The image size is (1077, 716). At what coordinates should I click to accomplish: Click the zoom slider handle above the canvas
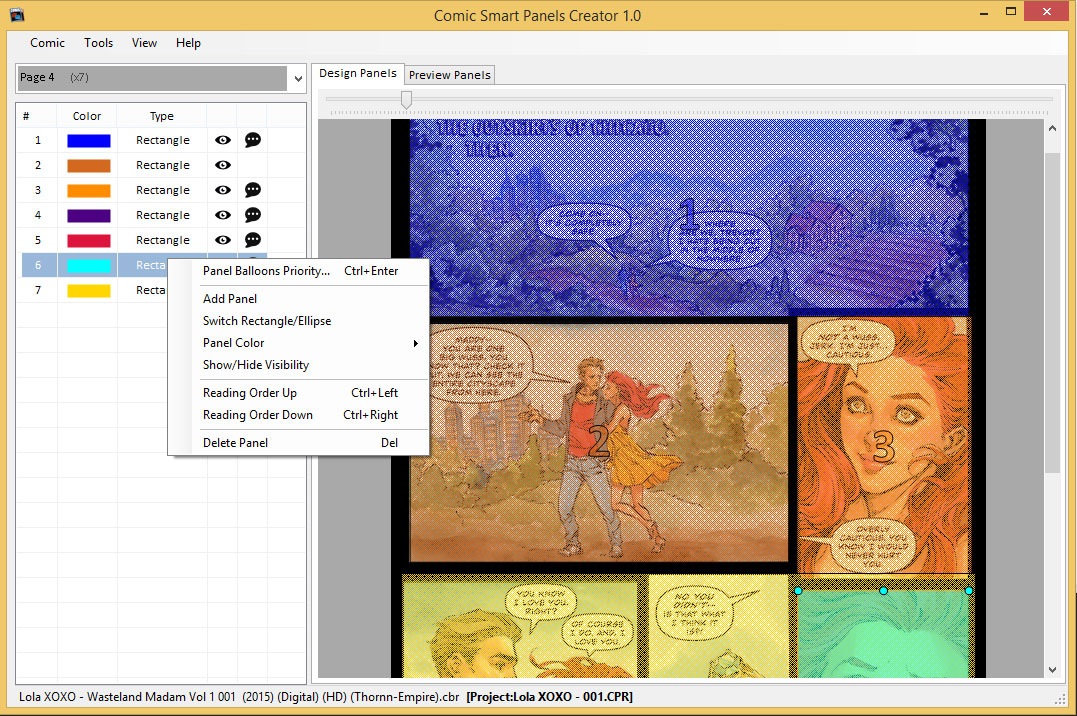(x=406, y=99)
